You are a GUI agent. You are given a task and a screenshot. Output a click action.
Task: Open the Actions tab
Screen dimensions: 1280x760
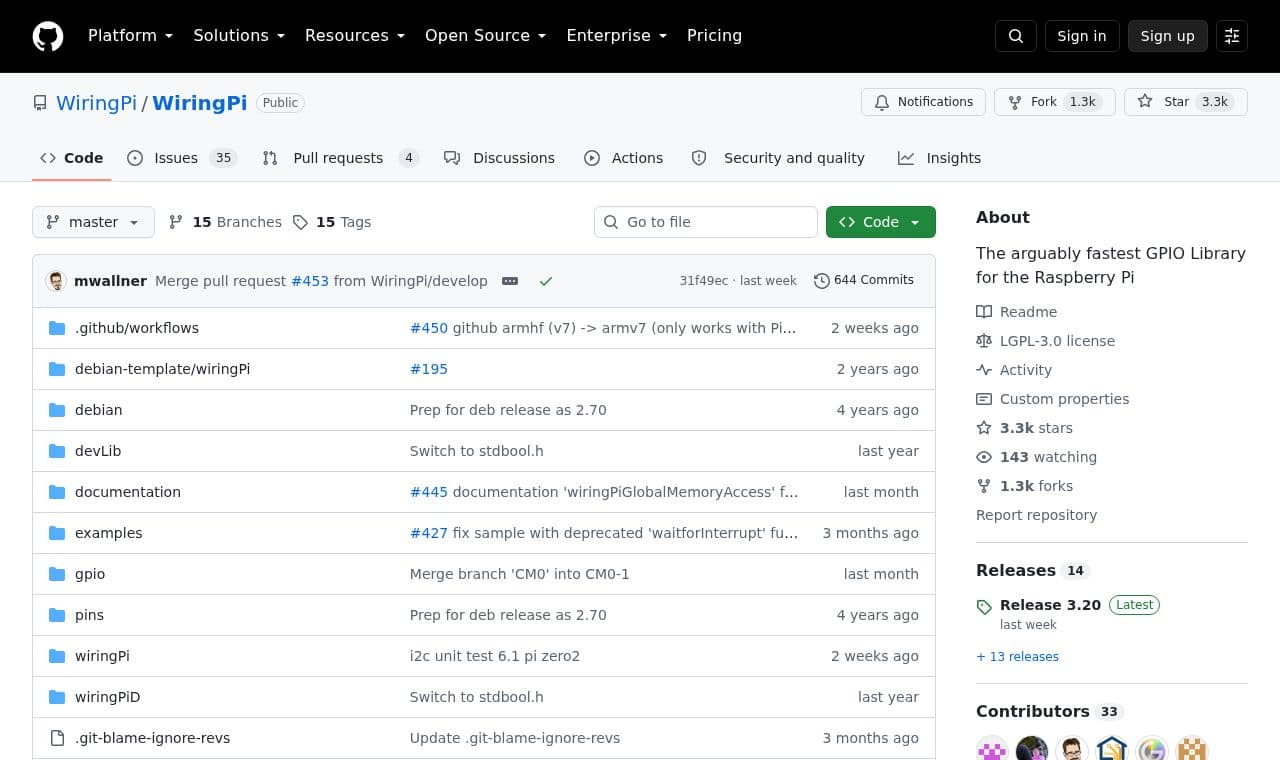point(623,158)
